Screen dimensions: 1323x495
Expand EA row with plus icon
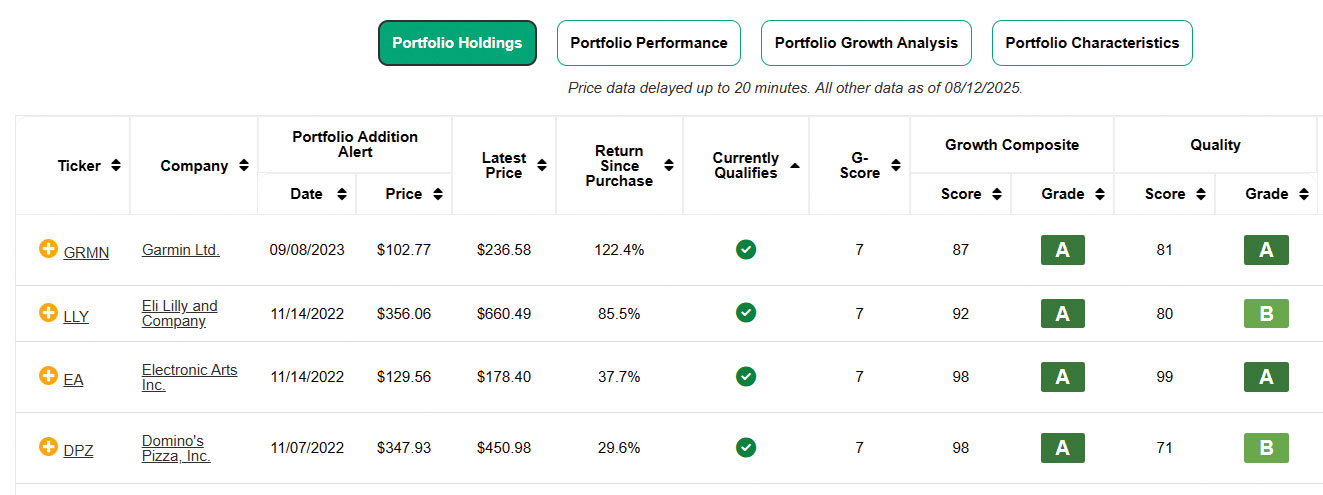(x=48, y=376)
